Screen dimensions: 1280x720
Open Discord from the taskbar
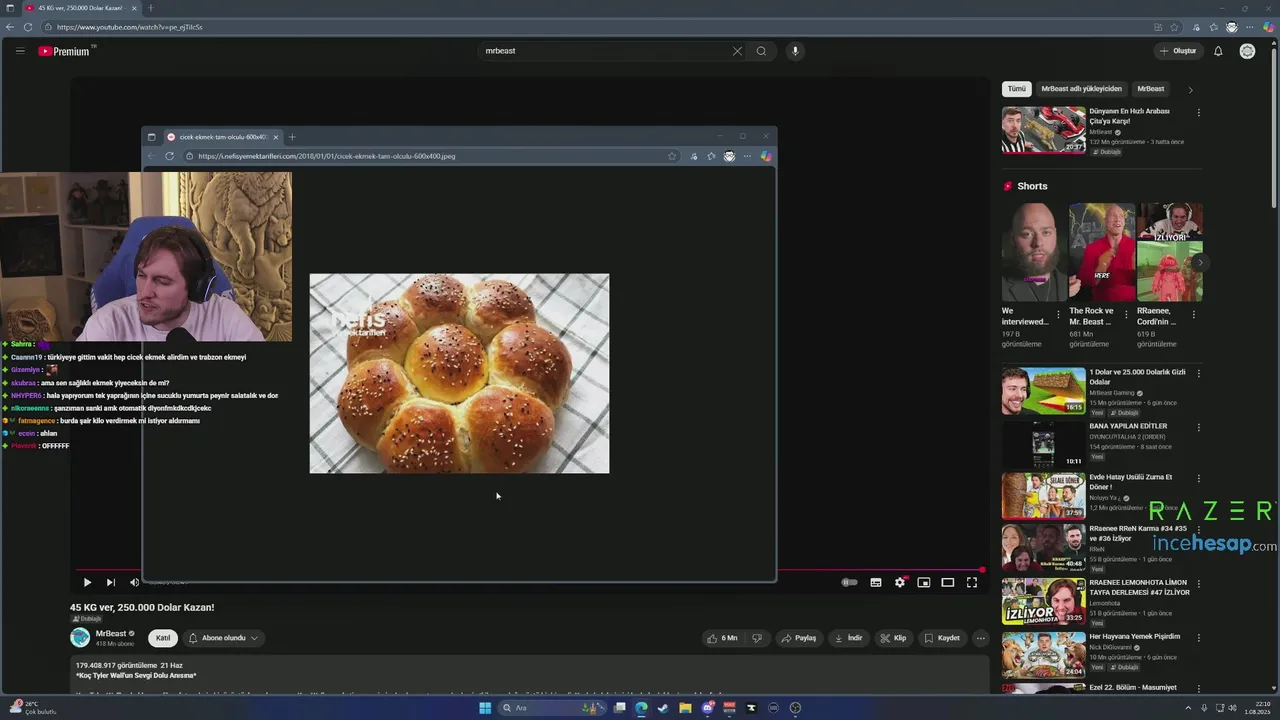click(x=707, y=708)
